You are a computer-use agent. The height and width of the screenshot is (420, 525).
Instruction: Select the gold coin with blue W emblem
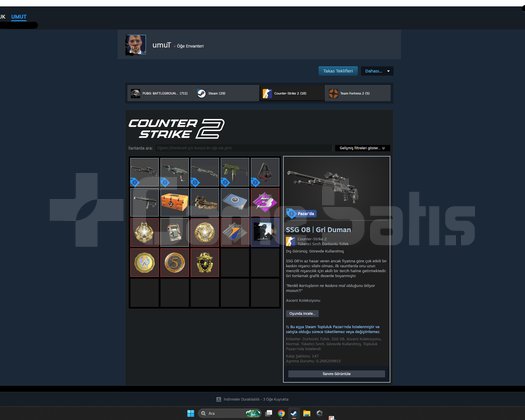(x=144, y=263)
